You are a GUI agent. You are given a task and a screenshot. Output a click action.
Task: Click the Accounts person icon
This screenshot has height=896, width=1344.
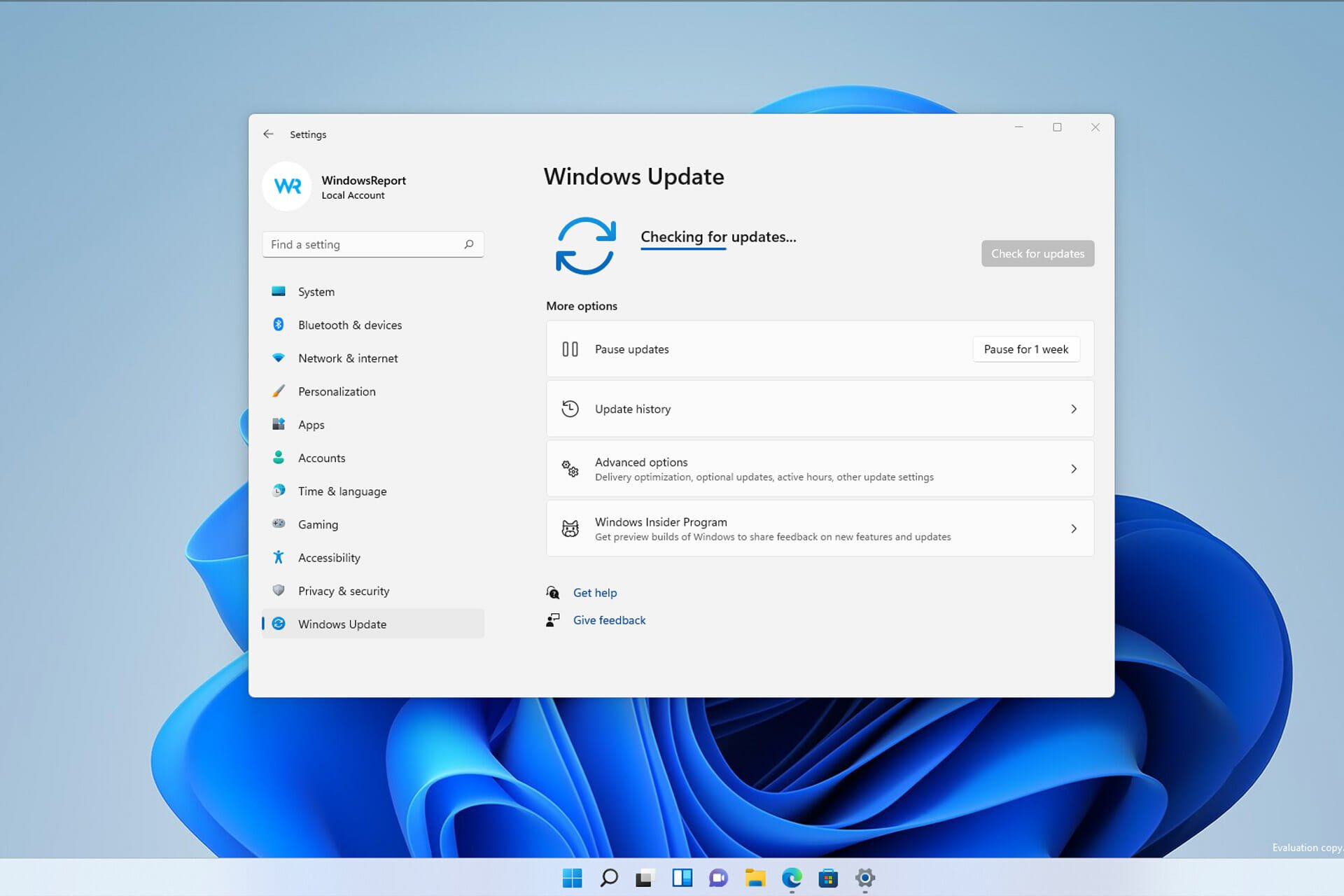279,457
